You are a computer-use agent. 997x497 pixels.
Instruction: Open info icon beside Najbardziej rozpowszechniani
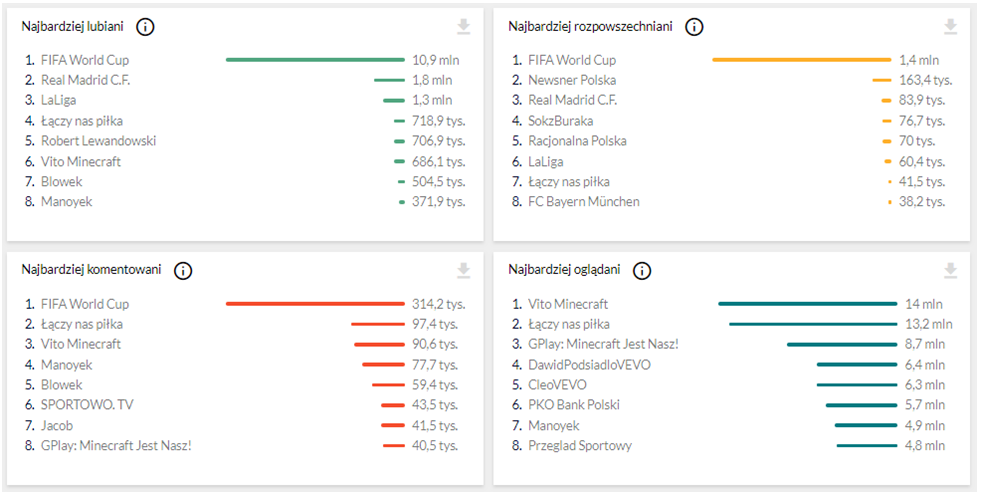pyautogui.click(x=694, y=27)
